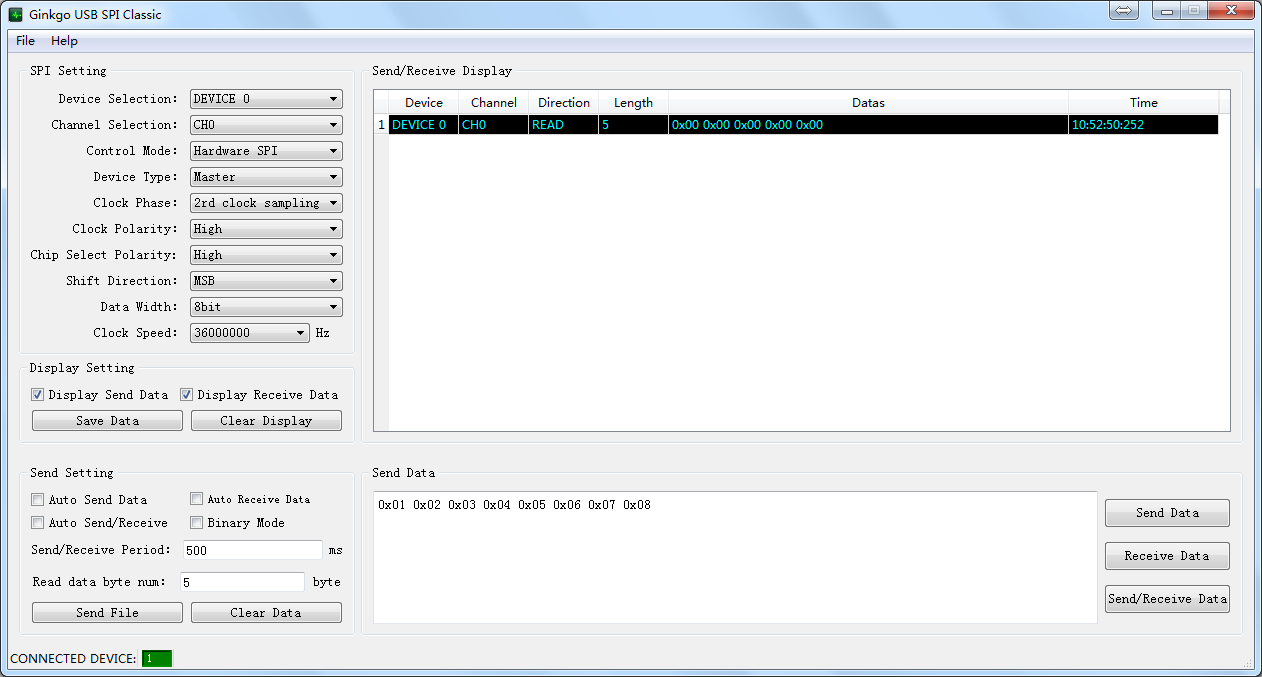Enable Binary Mode checkbox
The height and width of the screenshot is (677, 1262).
click(197, 523)
